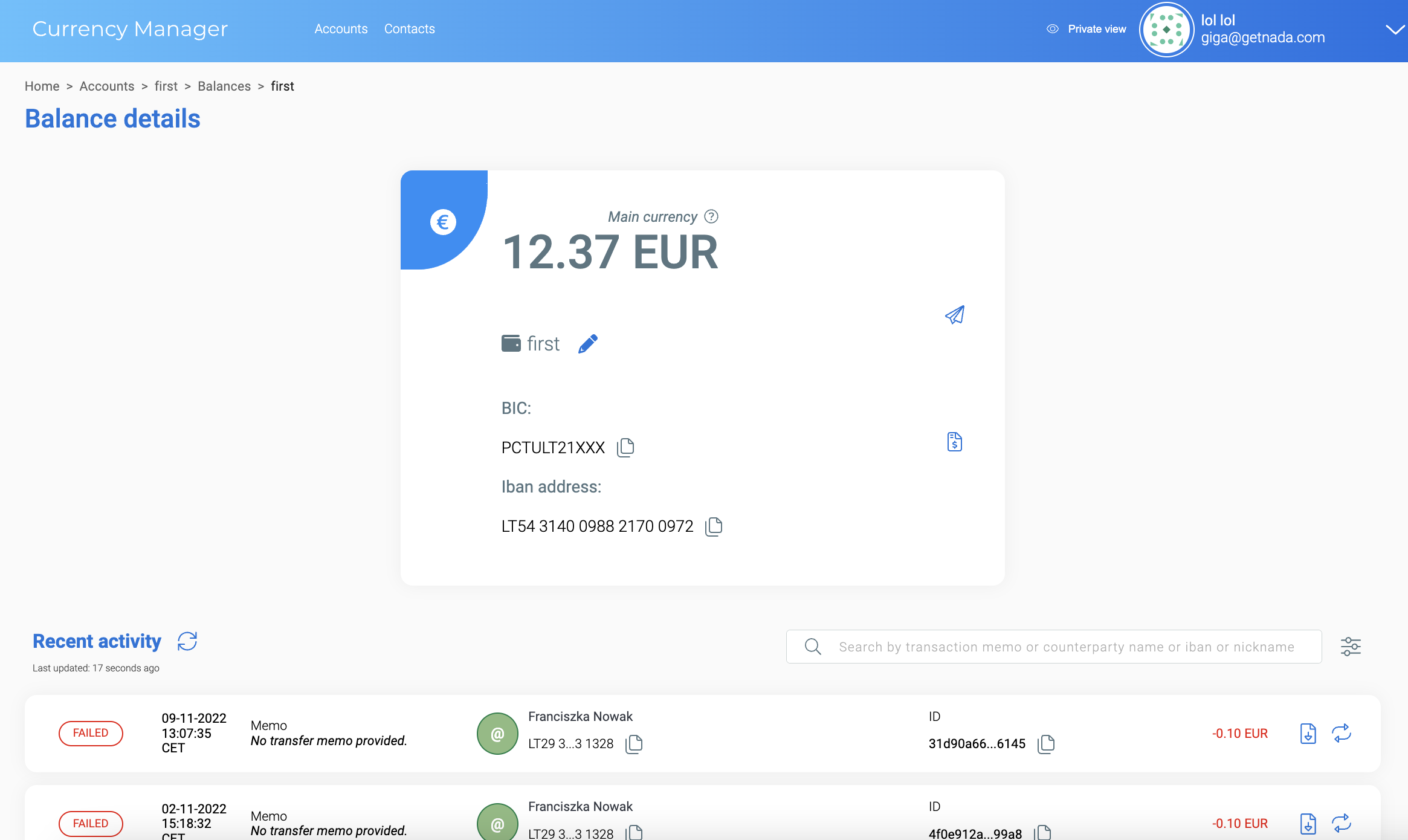This screenshot has width=1408, height=840.
Task: Open the Contacts menu item
Action: tap(409, 29)
